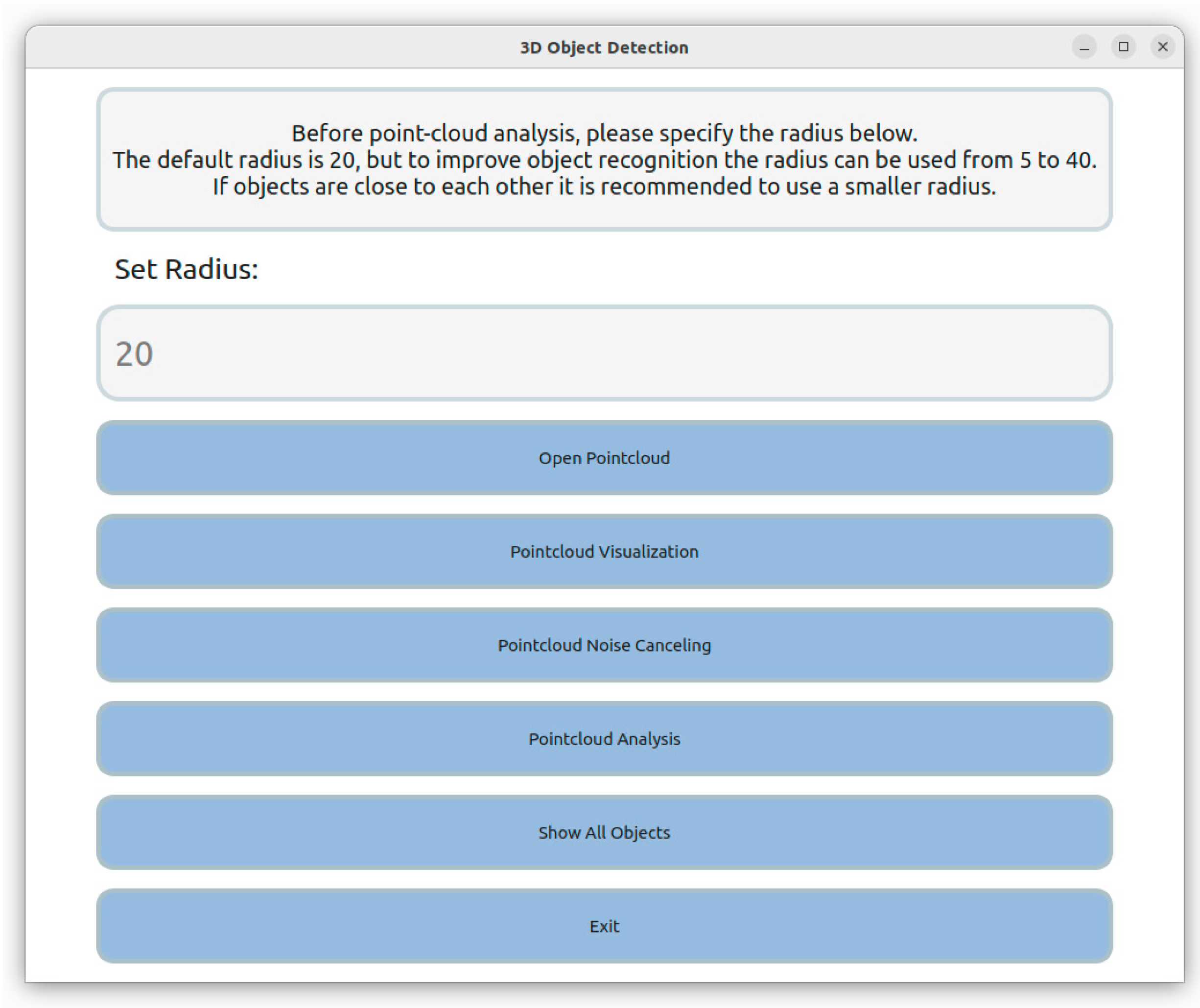
Task: Click the Set Radius label
Action: pos(186,269)
